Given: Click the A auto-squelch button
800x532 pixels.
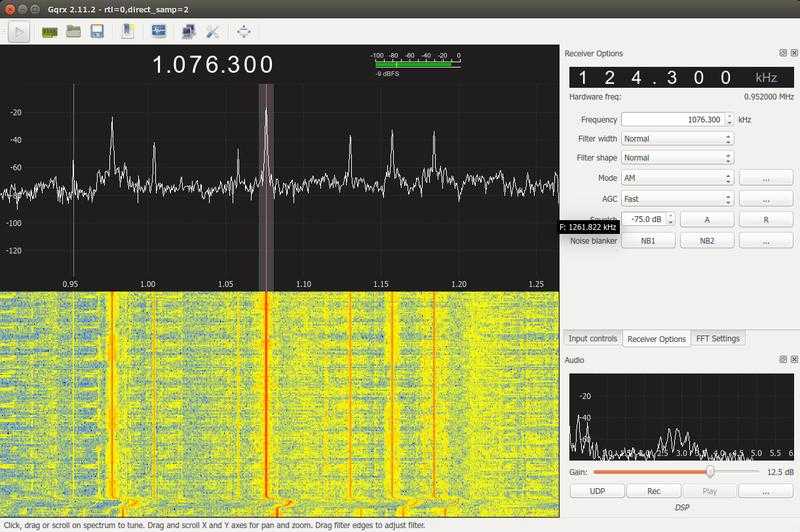Looking at the screenshot, I should tap(707, 219).
